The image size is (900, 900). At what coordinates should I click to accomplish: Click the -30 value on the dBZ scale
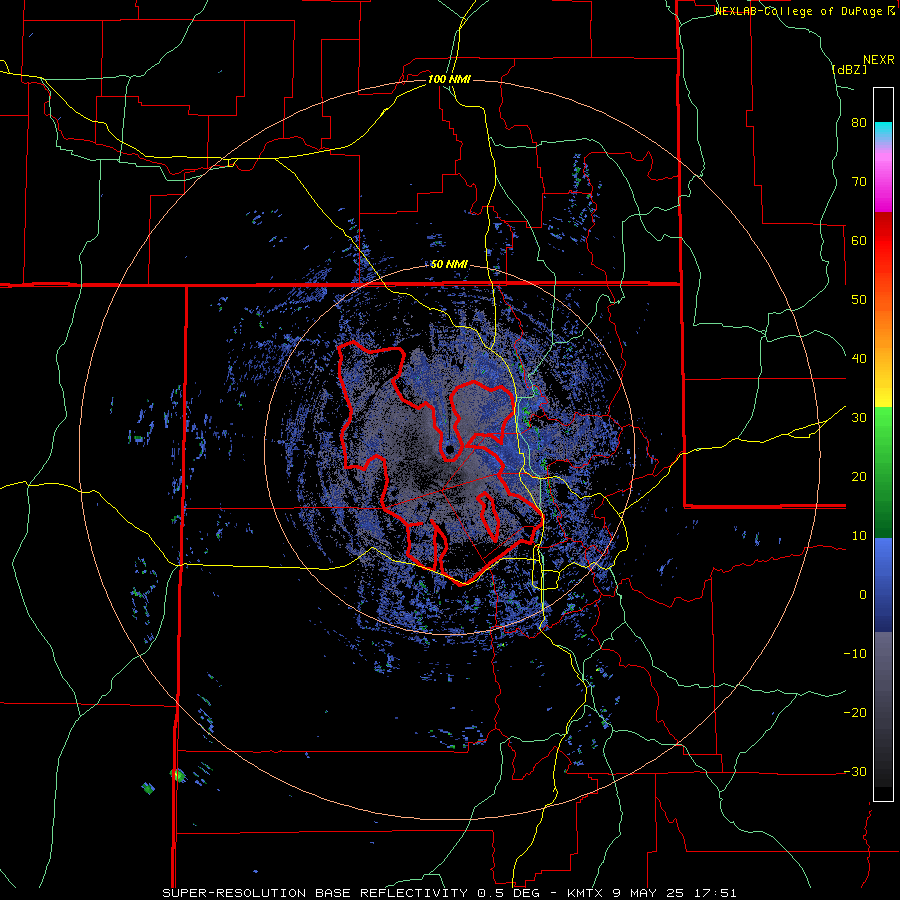[855, 772]
